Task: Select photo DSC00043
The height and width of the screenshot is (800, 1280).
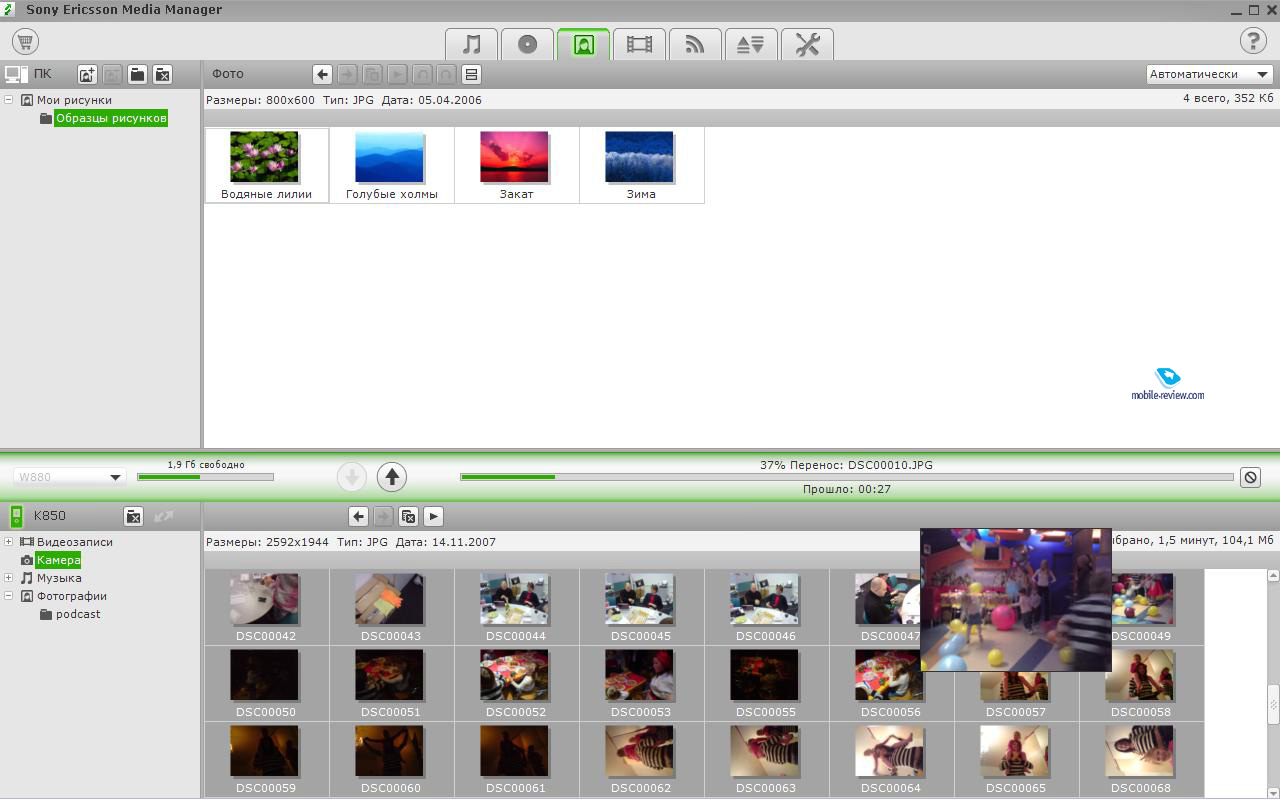Action: pyautogui.click(x=391, y=607)
